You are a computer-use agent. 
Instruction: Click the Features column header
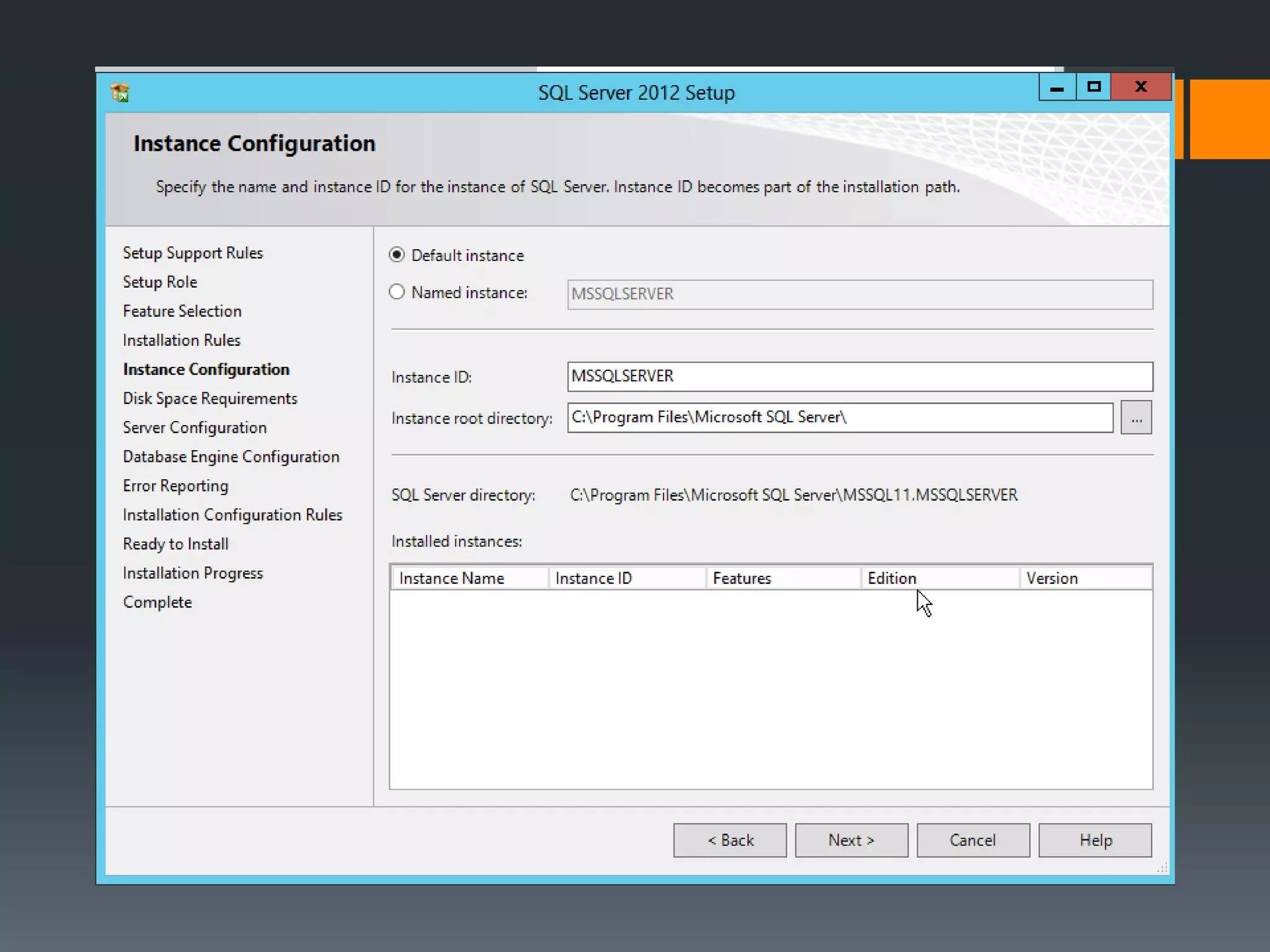coord(783,578)
